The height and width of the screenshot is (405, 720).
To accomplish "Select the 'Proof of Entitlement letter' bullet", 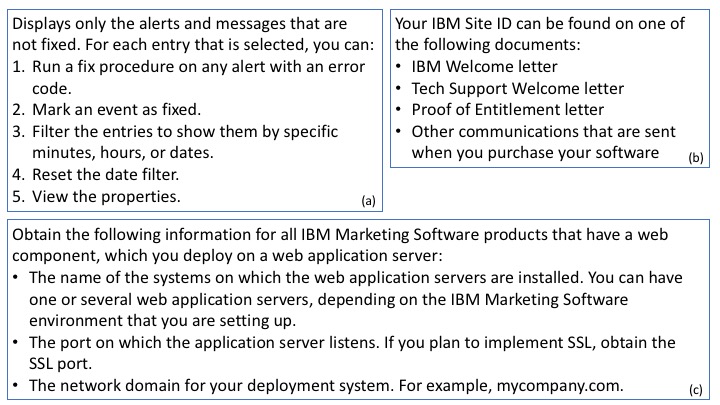I will click(x=507, y=110).
